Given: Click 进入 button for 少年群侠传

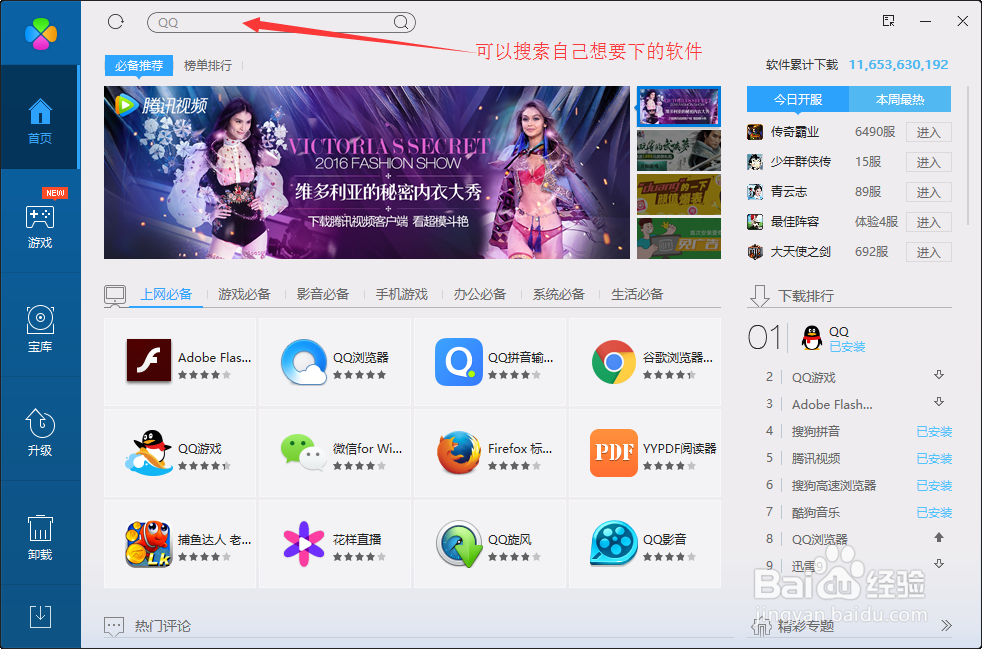Looking at the screenshot, I should coord(929,162).
